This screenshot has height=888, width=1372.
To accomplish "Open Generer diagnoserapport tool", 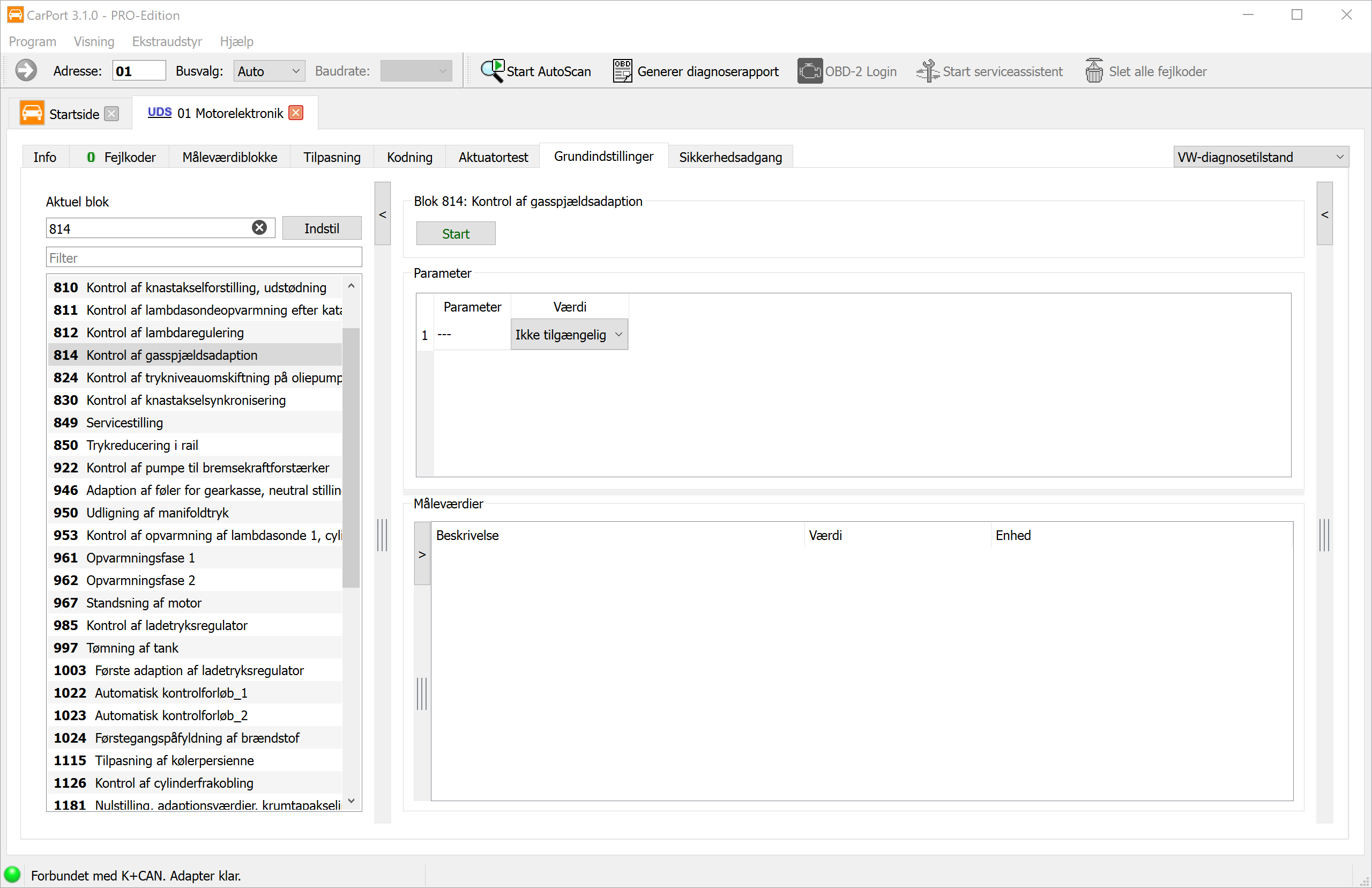I will [x=696, y=71].
